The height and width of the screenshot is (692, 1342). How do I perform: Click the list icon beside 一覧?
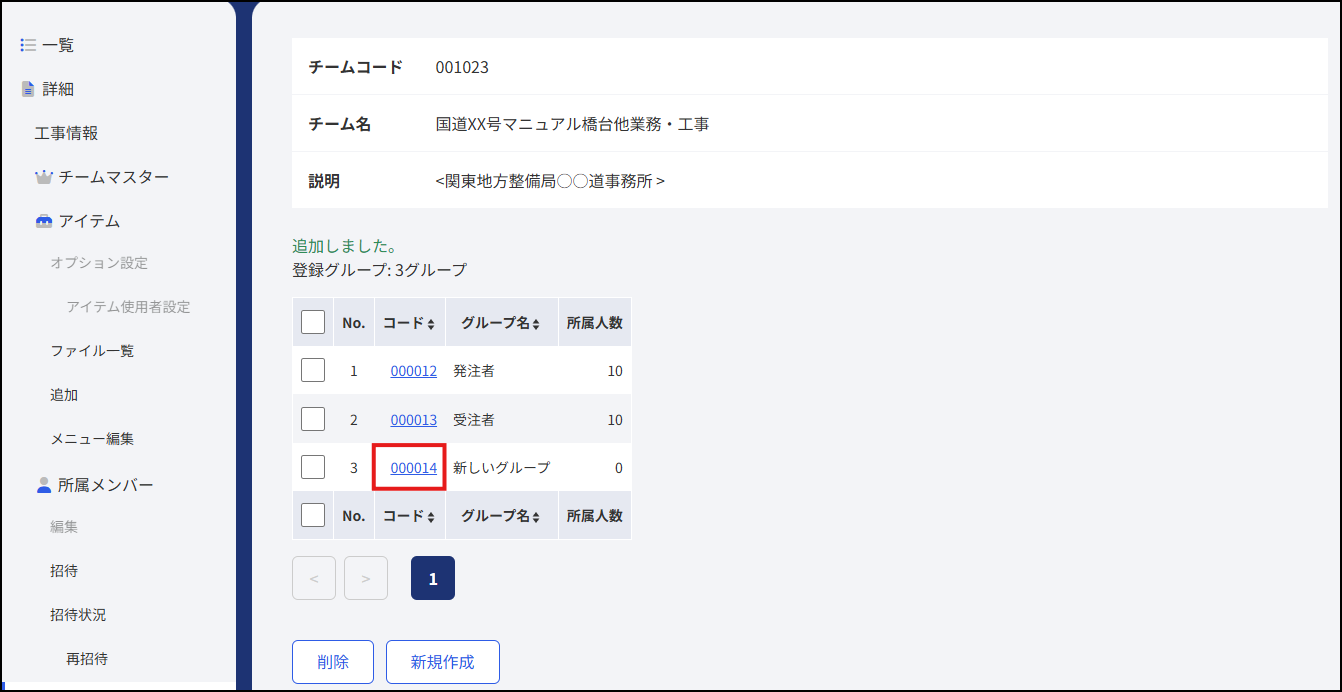click(28, 45)
